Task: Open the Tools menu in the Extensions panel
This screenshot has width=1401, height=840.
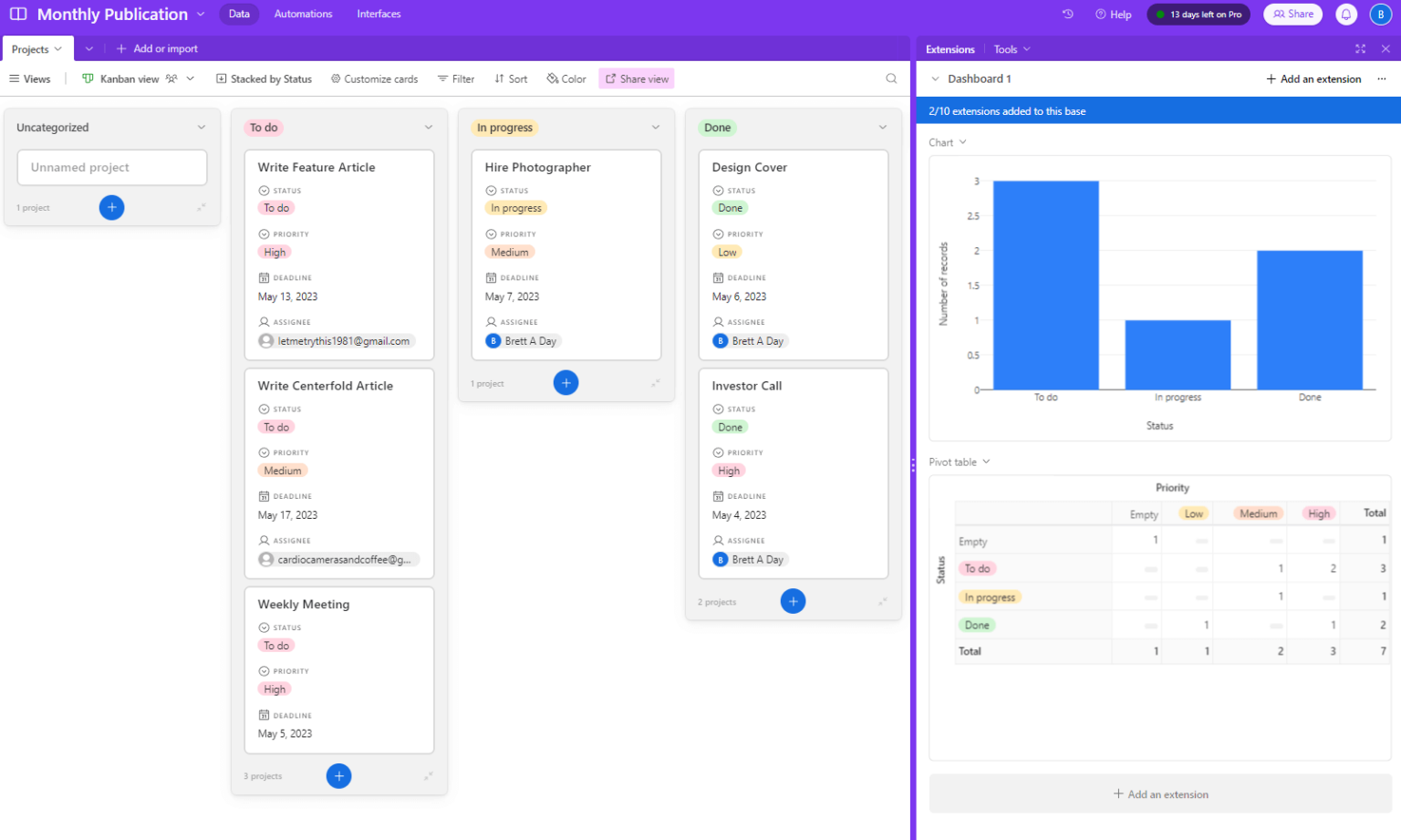Action: point(1012,48)
